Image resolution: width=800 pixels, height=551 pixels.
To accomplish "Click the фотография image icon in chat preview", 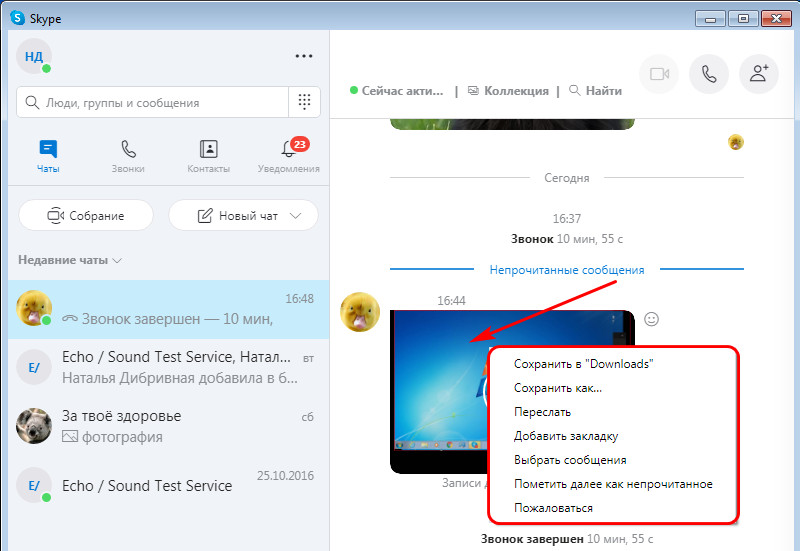I will point(70,436).
